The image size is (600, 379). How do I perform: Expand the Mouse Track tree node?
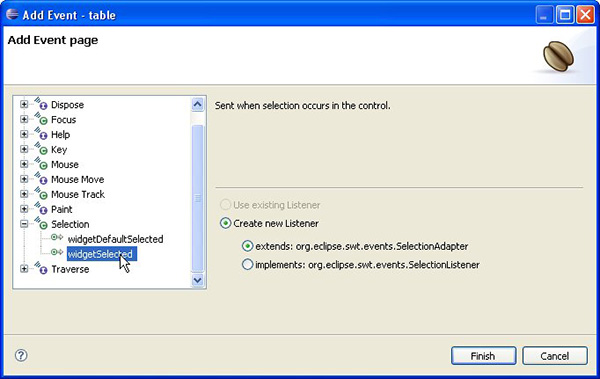(24, 194)
